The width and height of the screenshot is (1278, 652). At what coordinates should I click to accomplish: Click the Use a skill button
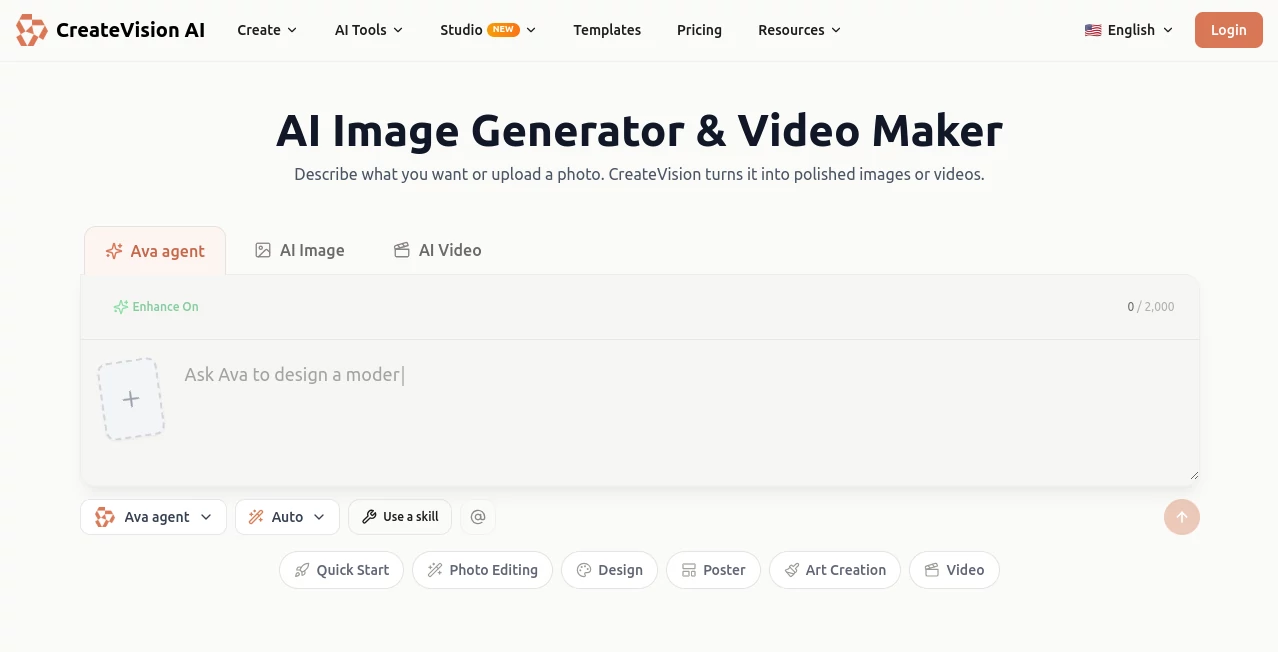click(400, 517)
